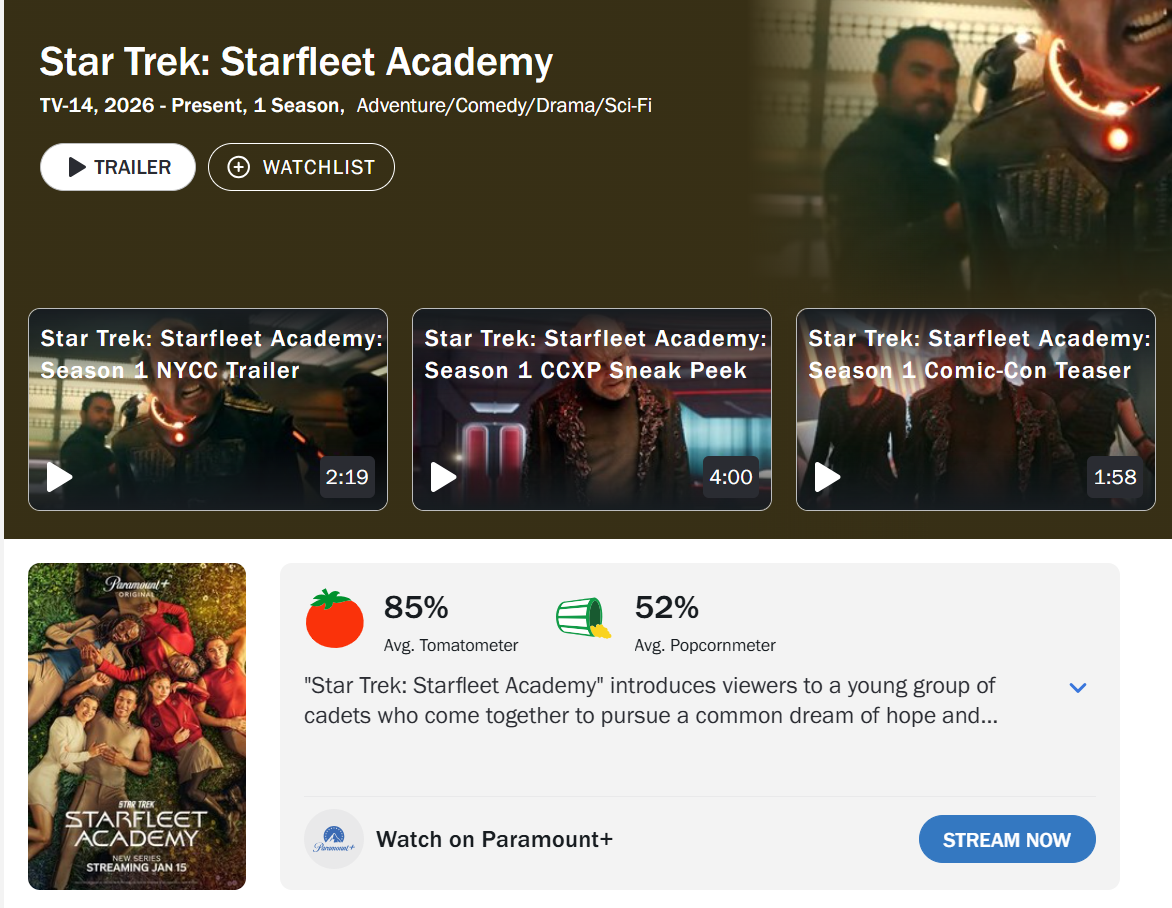Play the Comic-Con Teaser video
Image resolution: width=1172 pixels, height=908 pixels.
click(x=828, y=477)
